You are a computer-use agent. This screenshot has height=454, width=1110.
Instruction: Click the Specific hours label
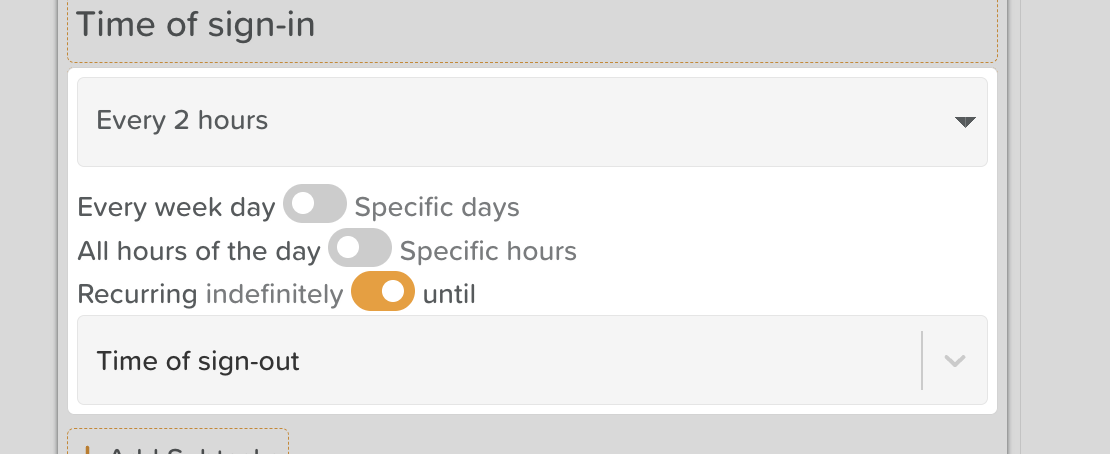[488, 250]
